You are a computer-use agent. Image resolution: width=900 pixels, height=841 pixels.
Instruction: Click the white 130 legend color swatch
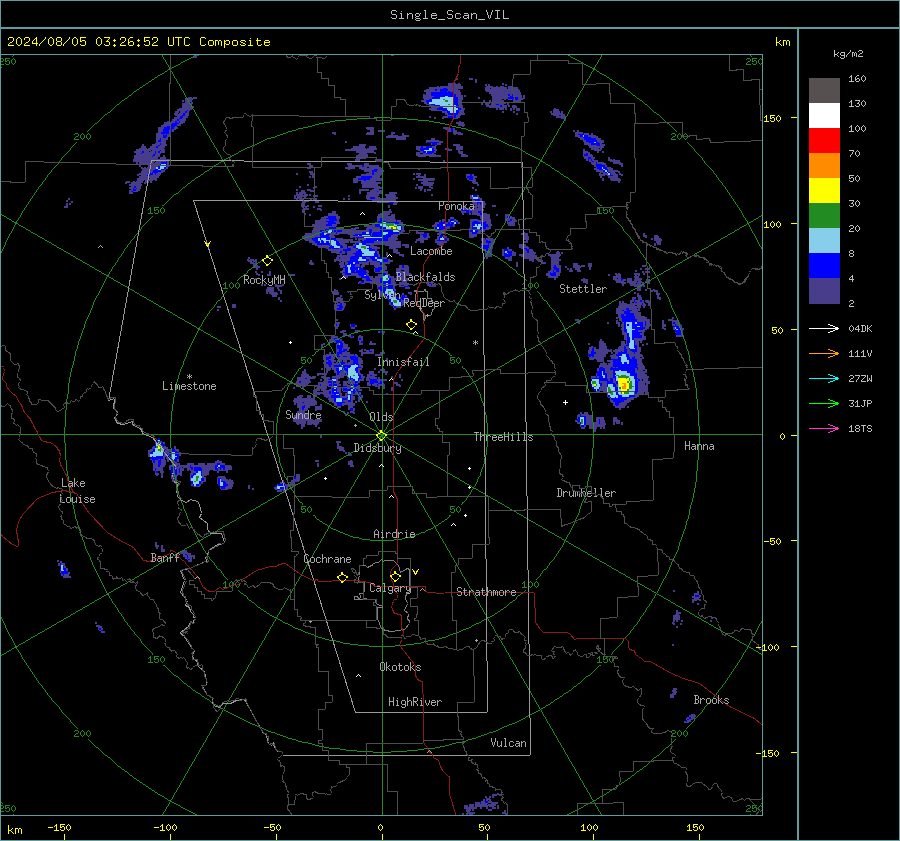824,115
